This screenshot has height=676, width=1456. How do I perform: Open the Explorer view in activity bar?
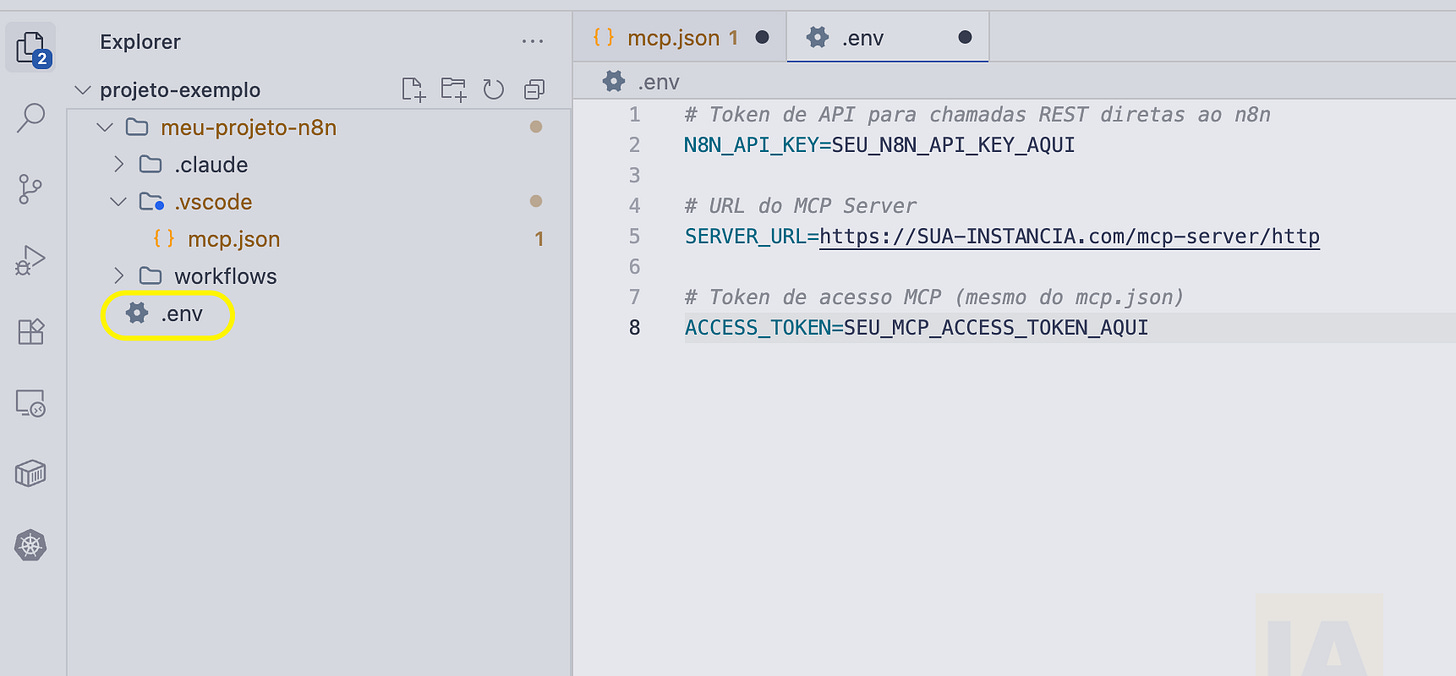(31, 47)
